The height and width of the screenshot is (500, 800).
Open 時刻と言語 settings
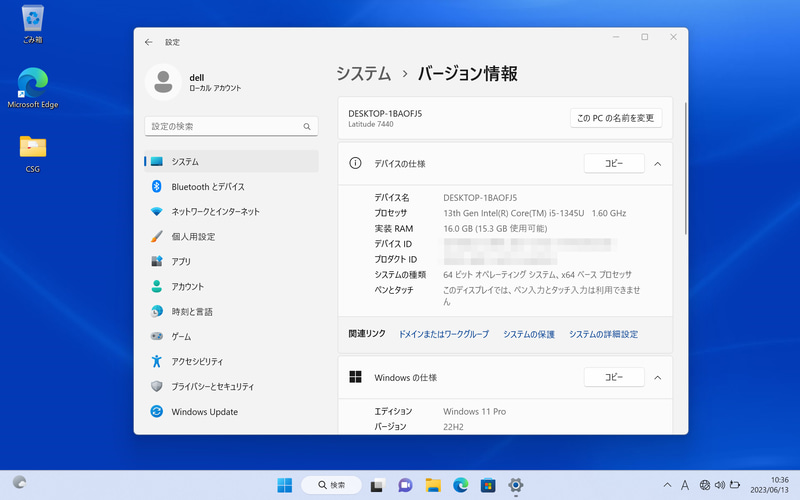[231, 311]
